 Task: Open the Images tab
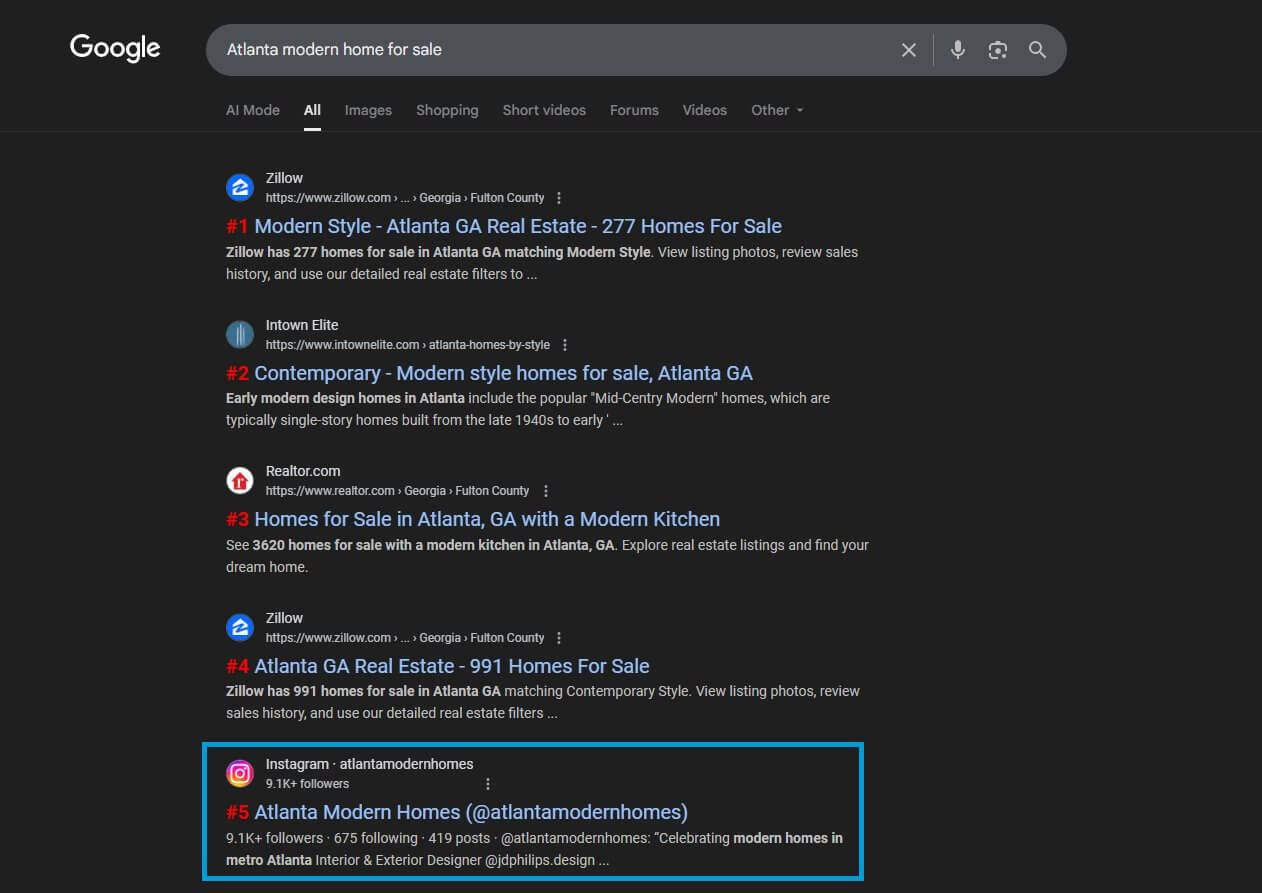click(368, 110)
